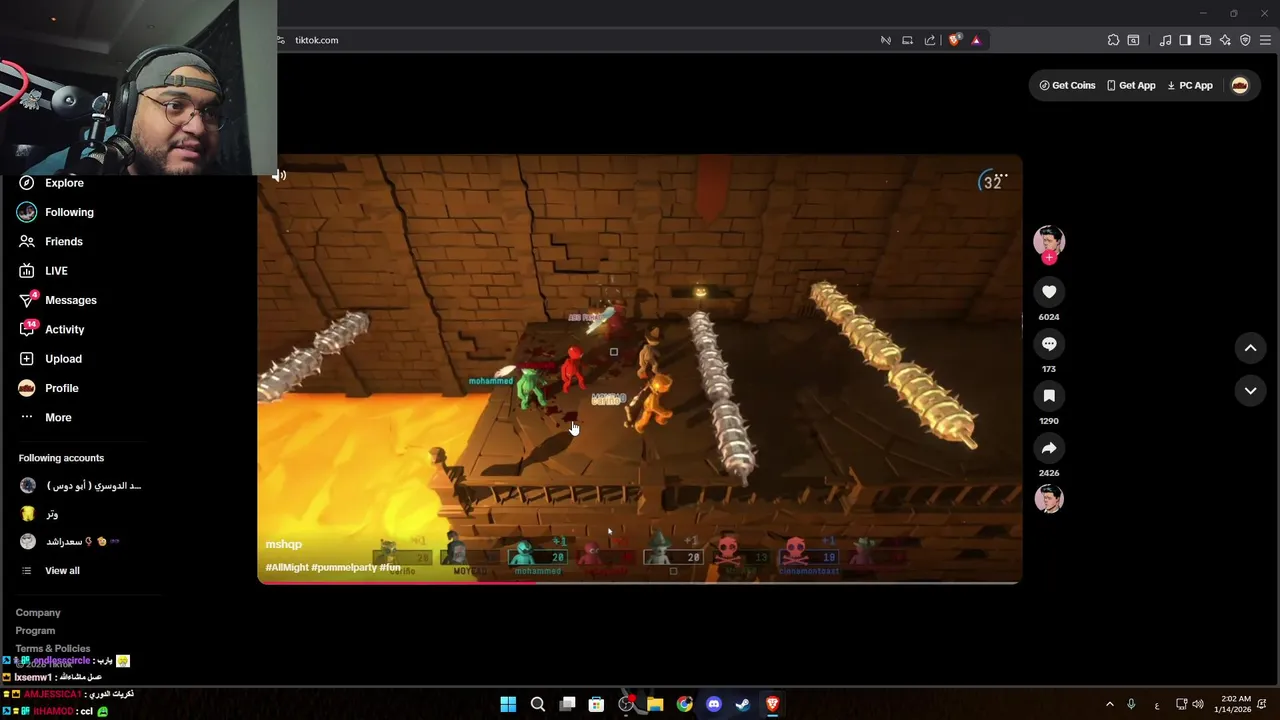Click the Get Coins button
This screenshot has height=720, width=1280.
click(x=1067, y=86)
